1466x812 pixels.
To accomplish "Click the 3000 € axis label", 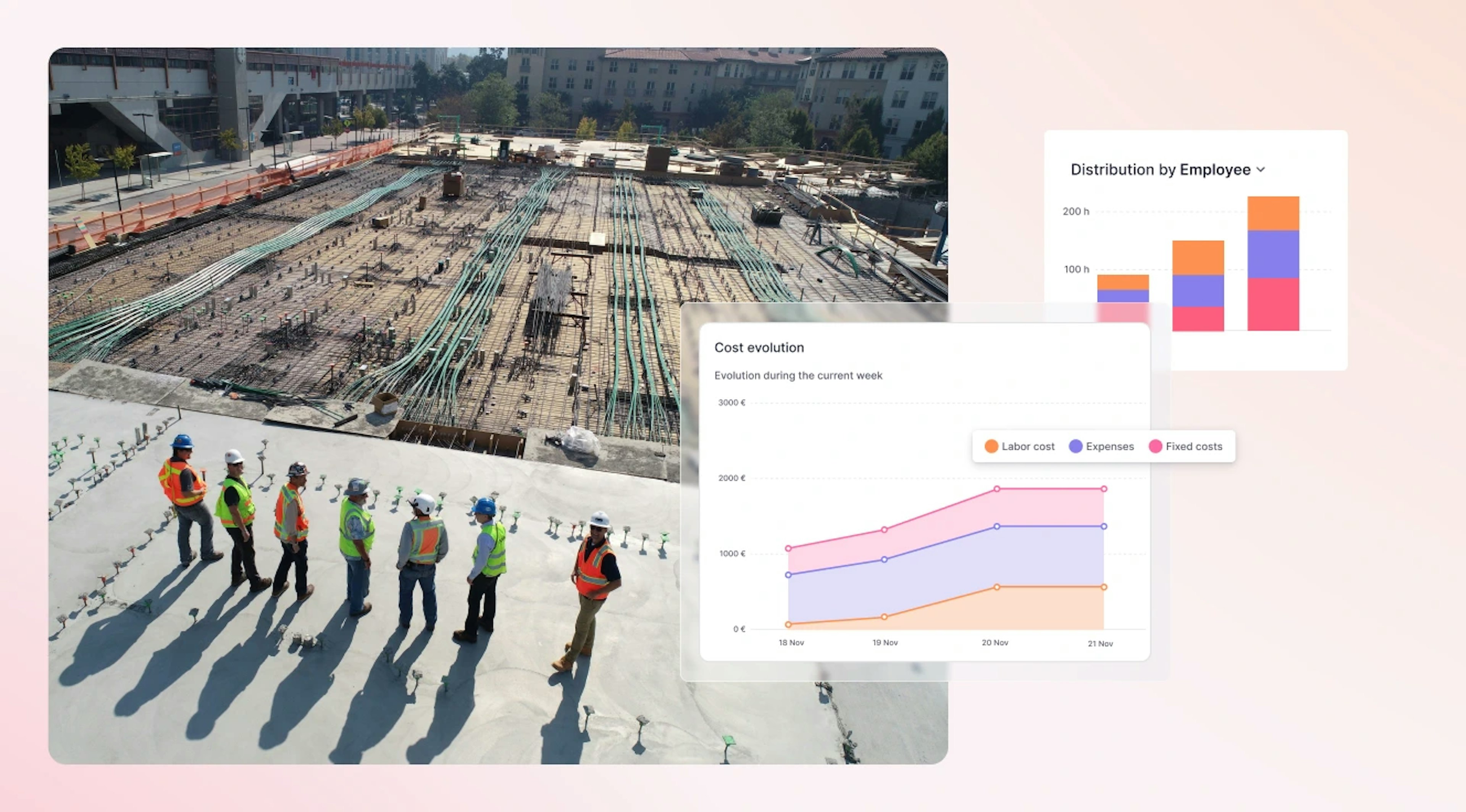I will tap(732, 403).
